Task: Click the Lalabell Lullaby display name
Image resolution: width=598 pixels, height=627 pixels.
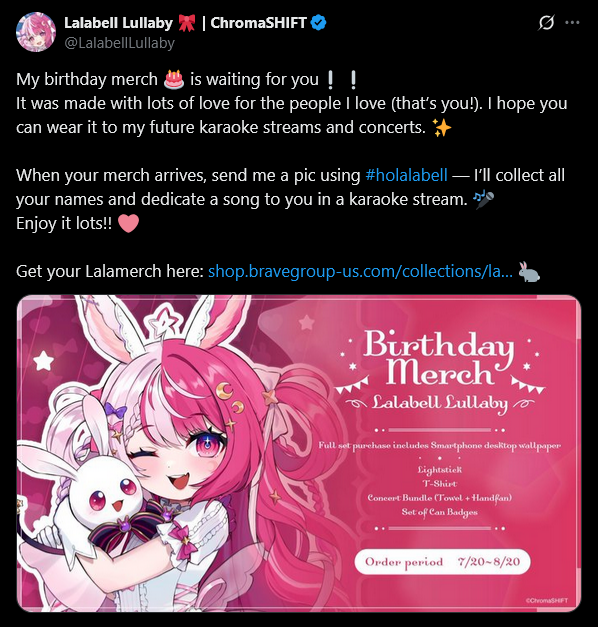Action: (x=118, y=23)
